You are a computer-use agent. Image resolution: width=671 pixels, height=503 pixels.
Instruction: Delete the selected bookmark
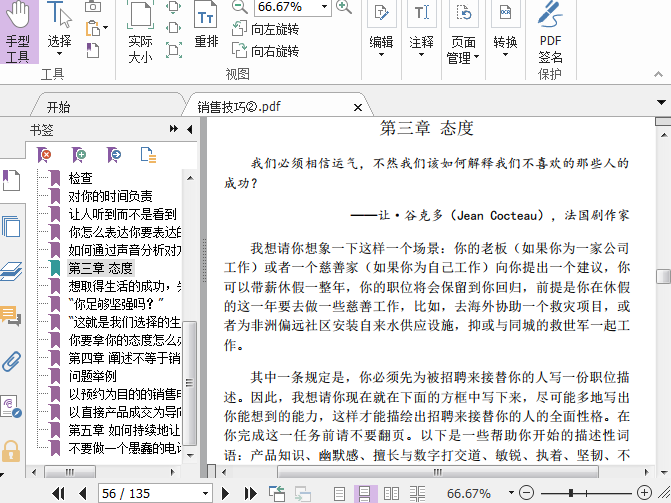pyautogui.click(x=44, y=155)
